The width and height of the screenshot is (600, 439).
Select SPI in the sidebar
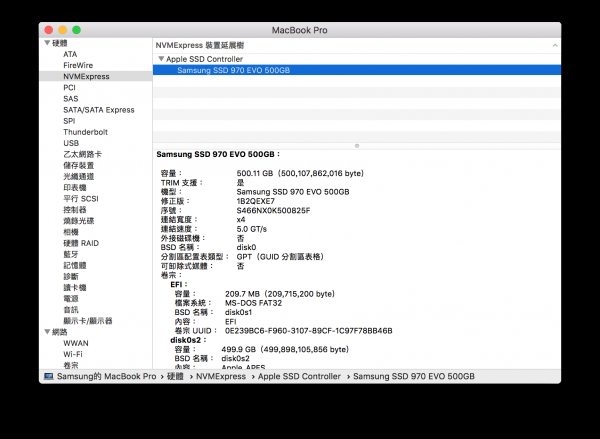[x=69, y=121]
